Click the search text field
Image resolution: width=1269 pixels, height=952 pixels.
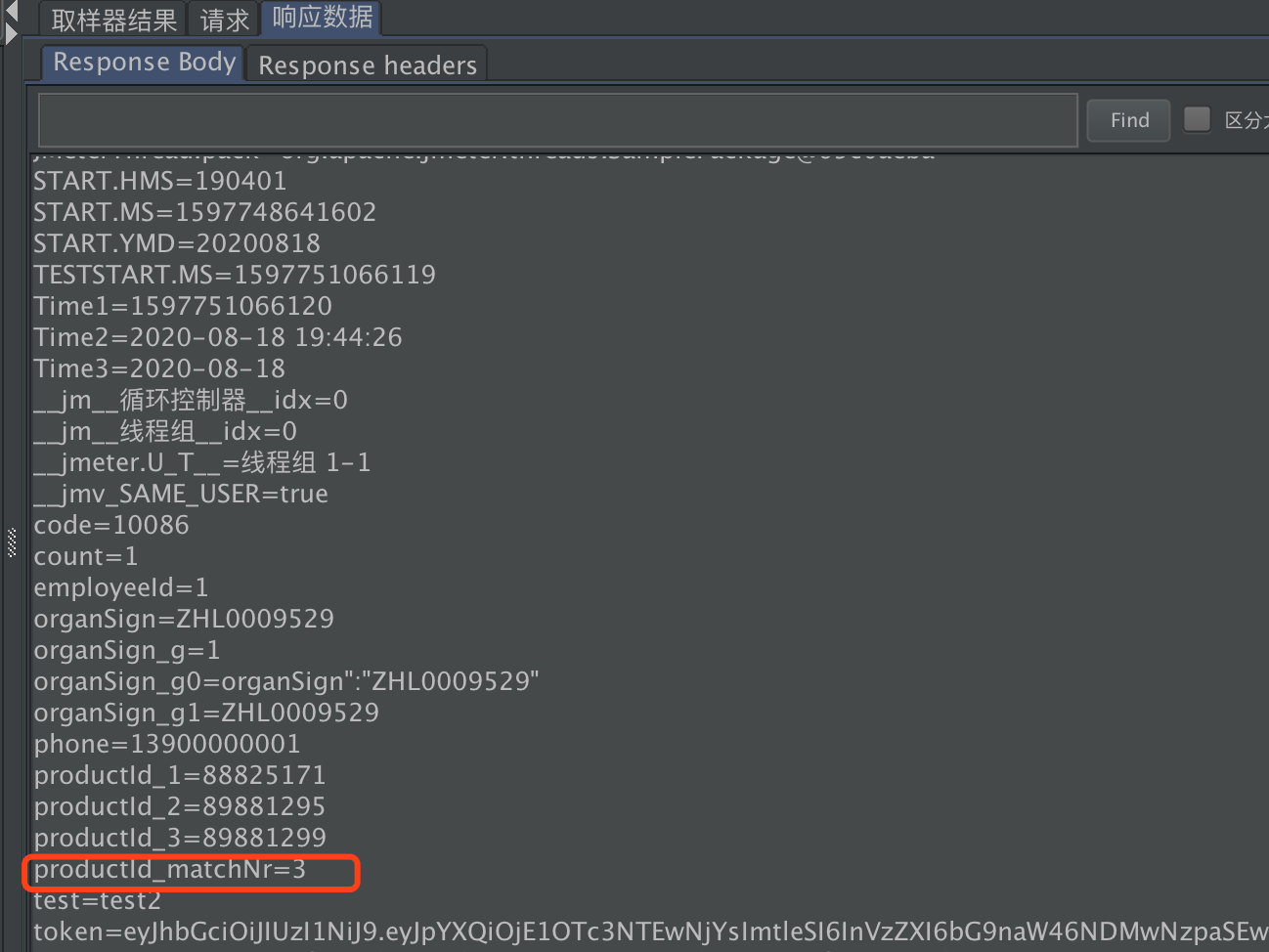pyautogui.click(x=557, y=120)
